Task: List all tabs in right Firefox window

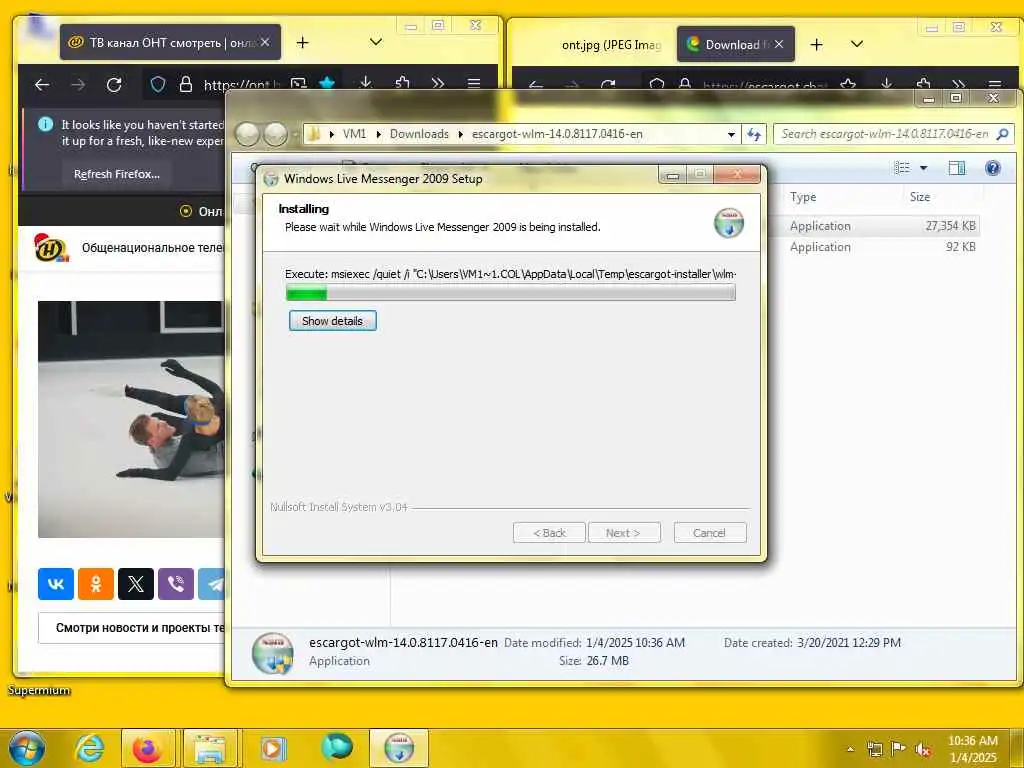Action: point(857,44)
